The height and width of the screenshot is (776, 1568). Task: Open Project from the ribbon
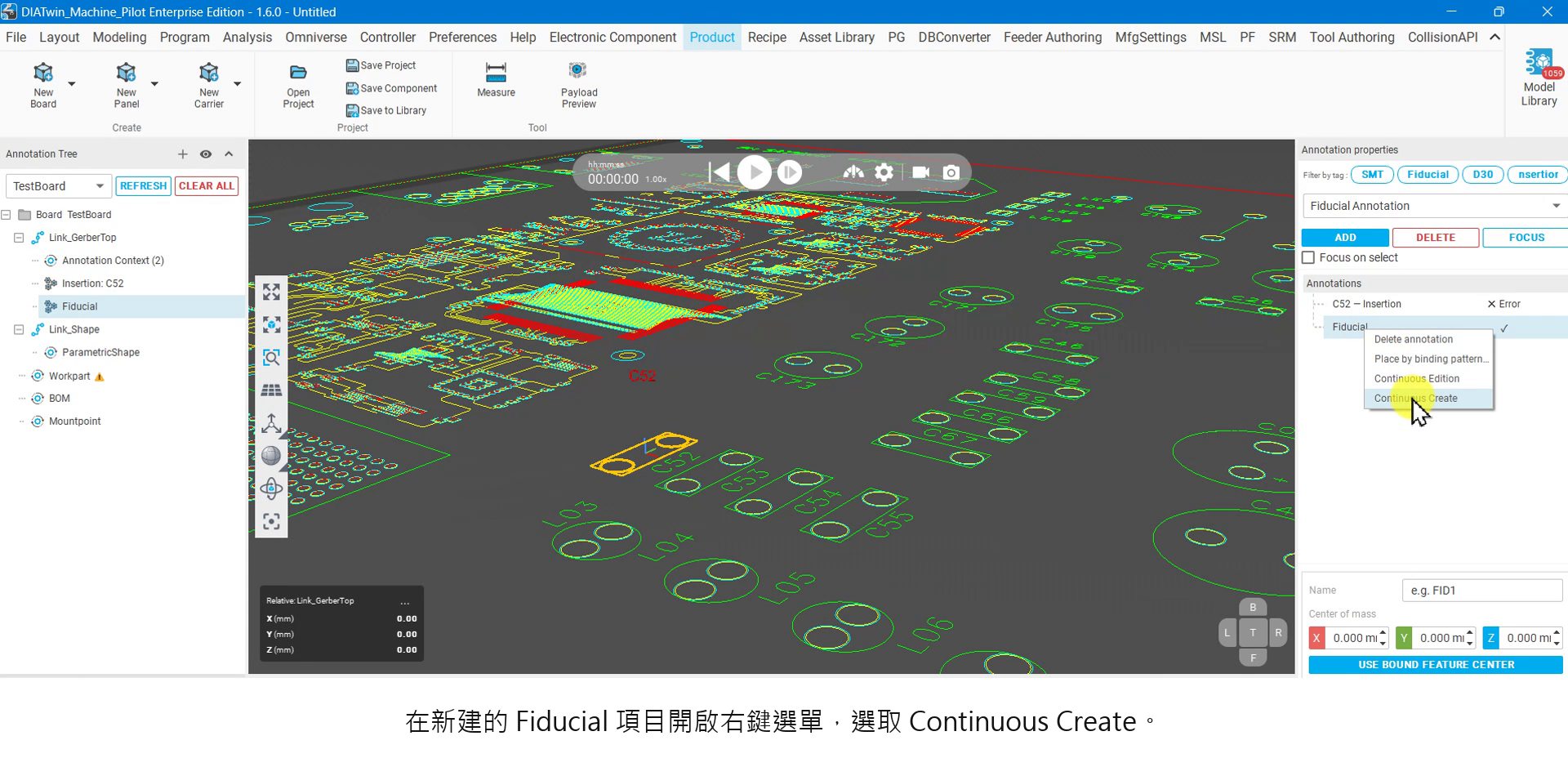tap(298, 85)
